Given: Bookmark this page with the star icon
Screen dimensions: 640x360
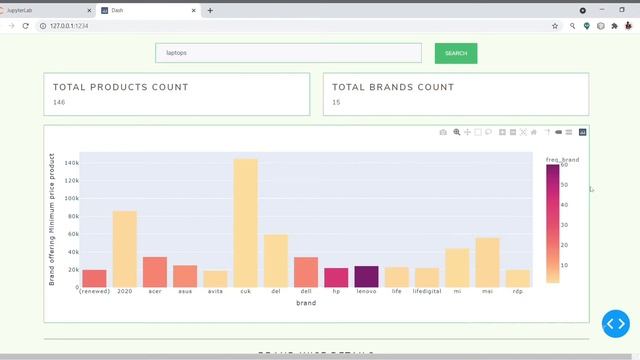Looking at the screenshot, I should coord(555,26).
